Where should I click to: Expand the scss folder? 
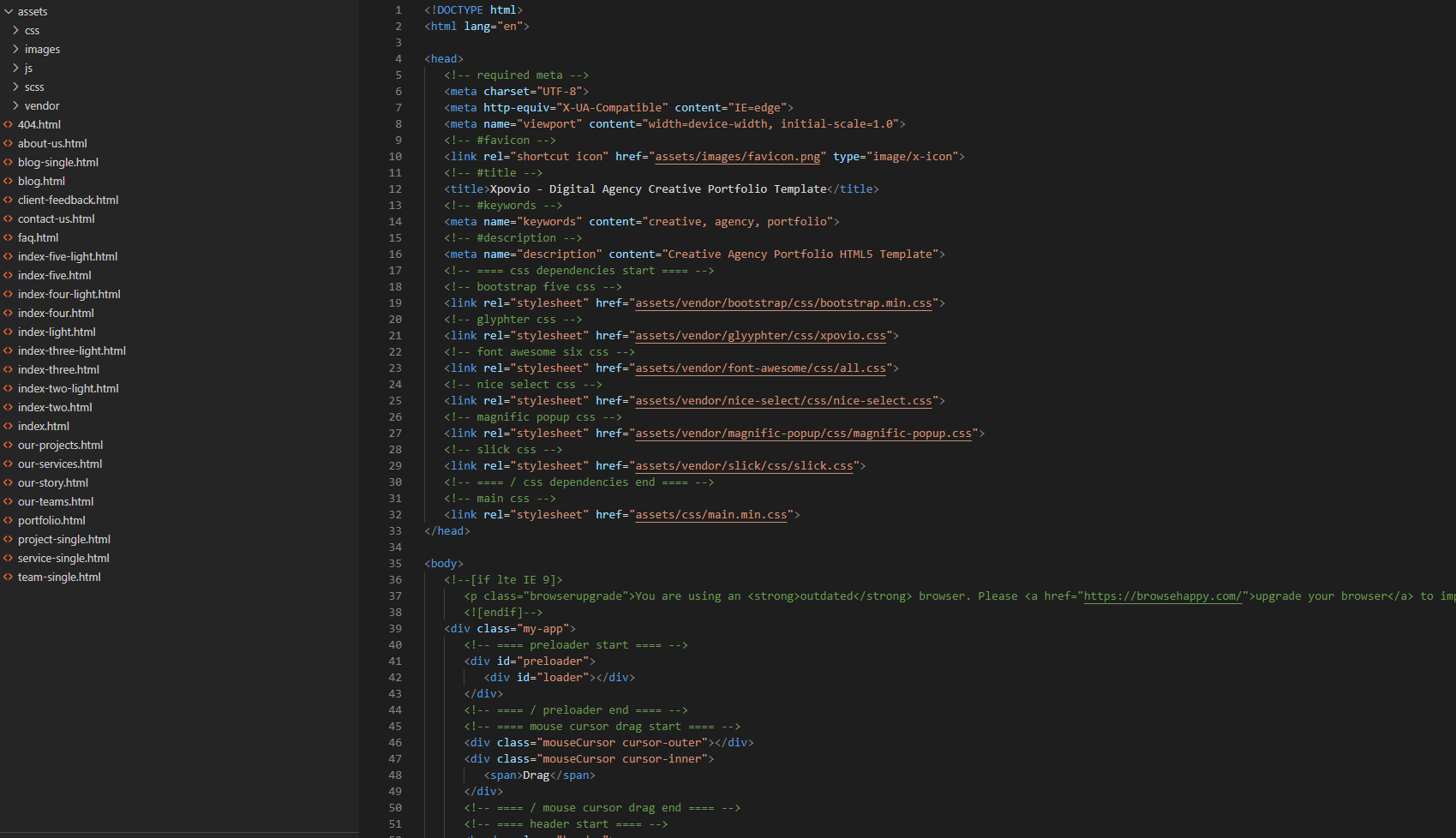15,87
